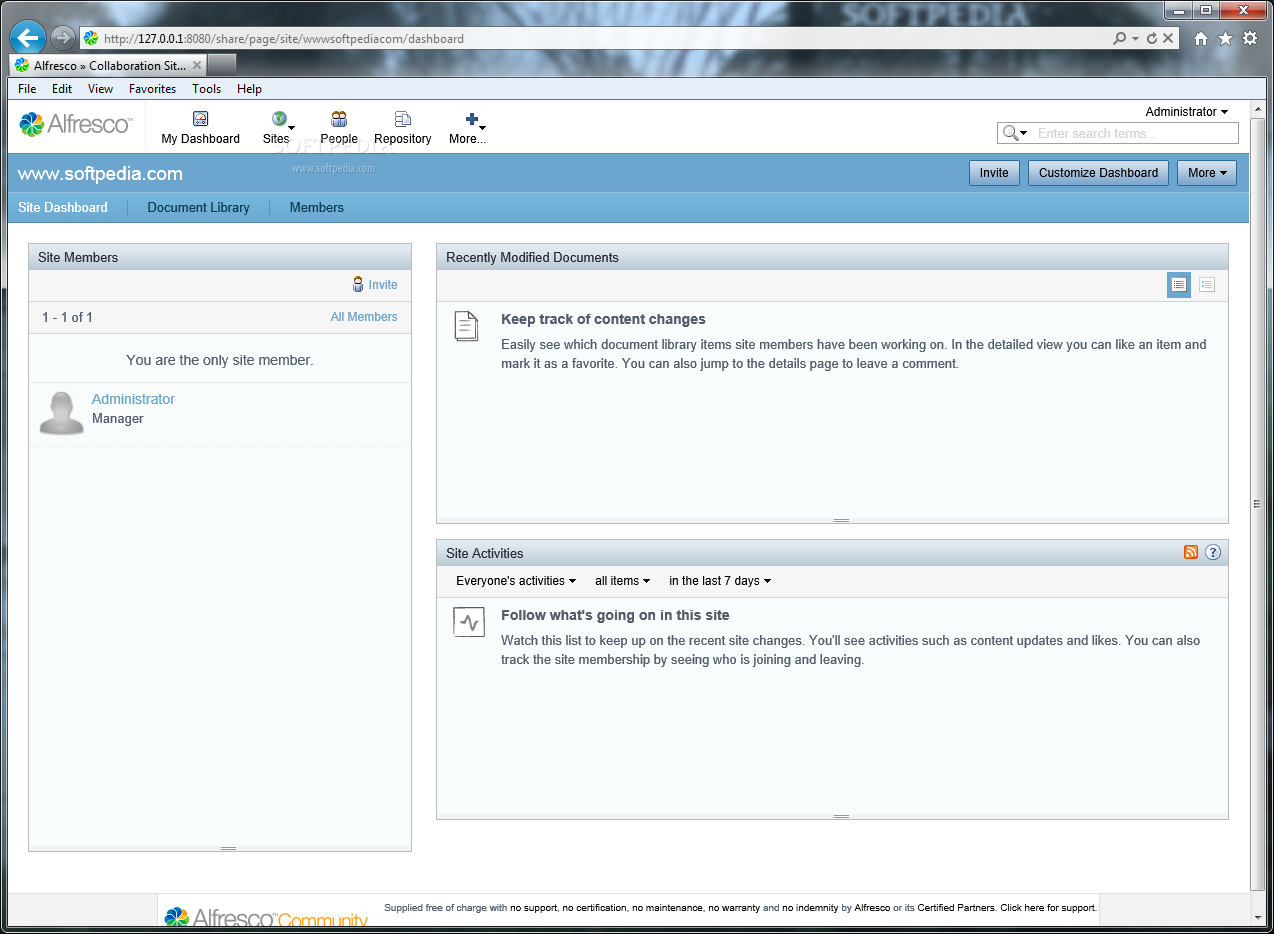Go back with browser back arrow
1274x934 pixels.
[27, 38]
